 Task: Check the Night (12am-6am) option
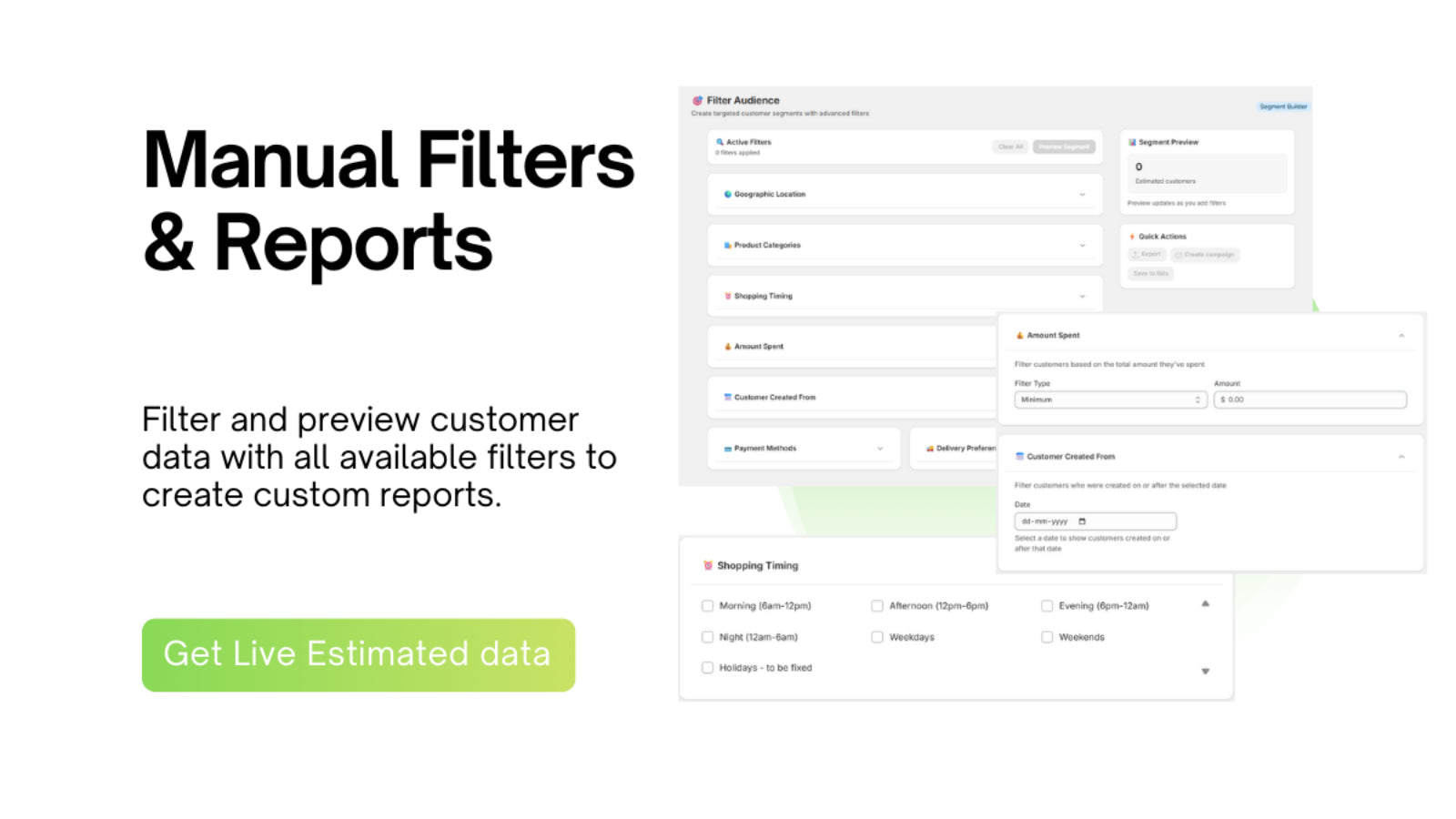(x=707, y=637)
